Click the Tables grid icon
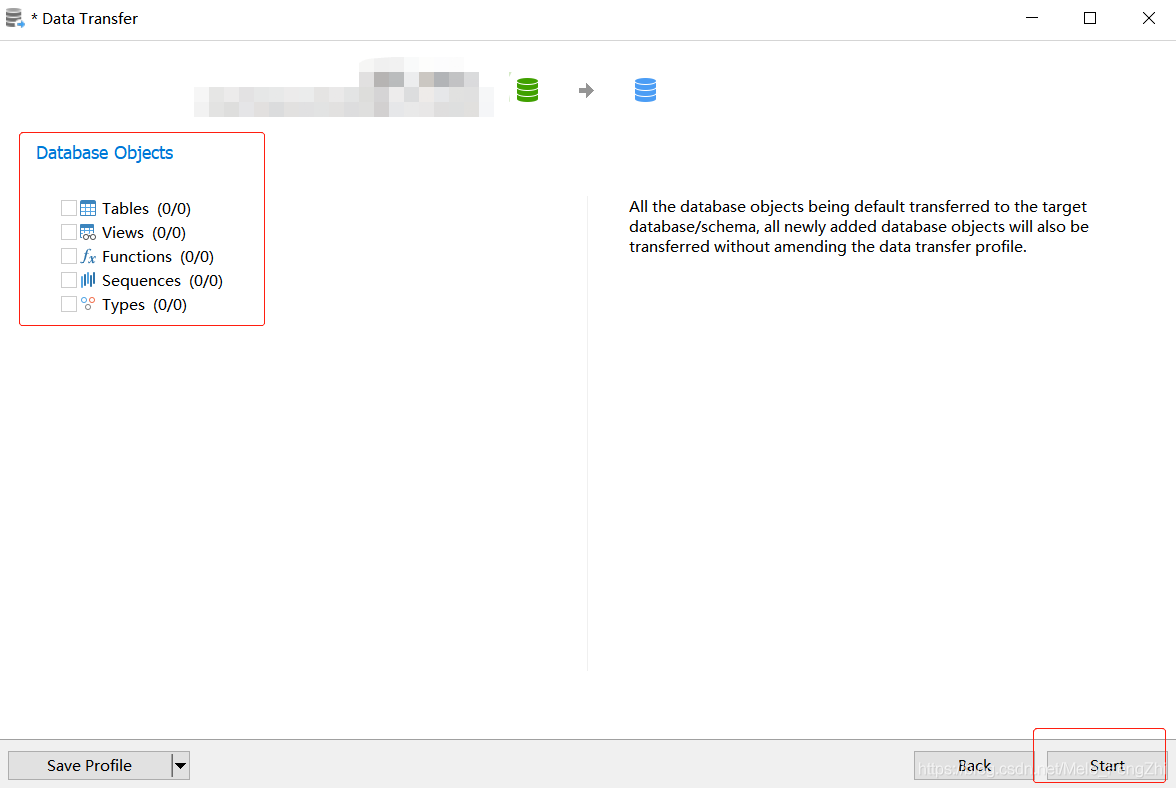Viewport: 1176px width, 788px height. [88, 208]
